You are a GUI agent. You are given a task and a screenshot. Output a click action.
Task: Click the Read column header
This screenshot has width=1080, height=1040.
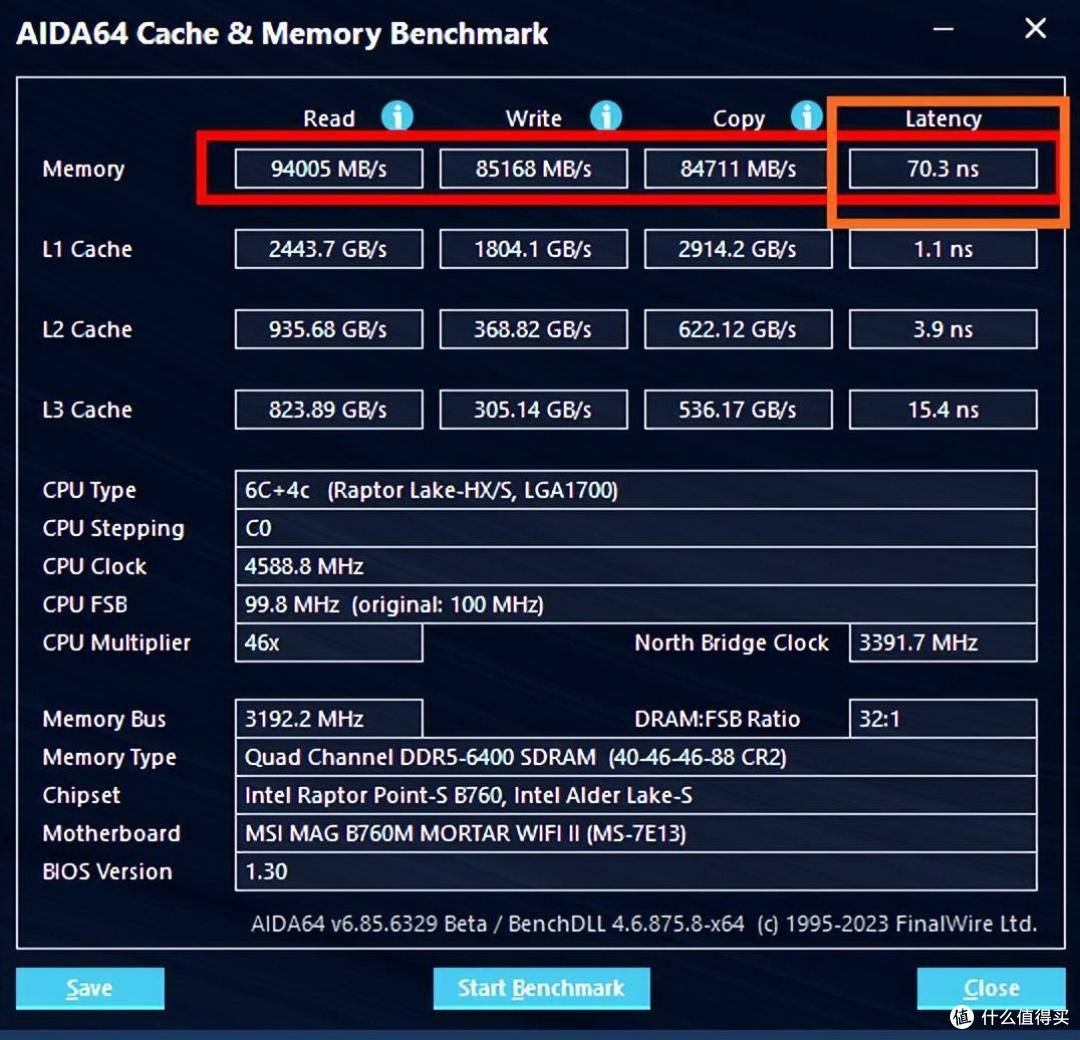[329, 118]
